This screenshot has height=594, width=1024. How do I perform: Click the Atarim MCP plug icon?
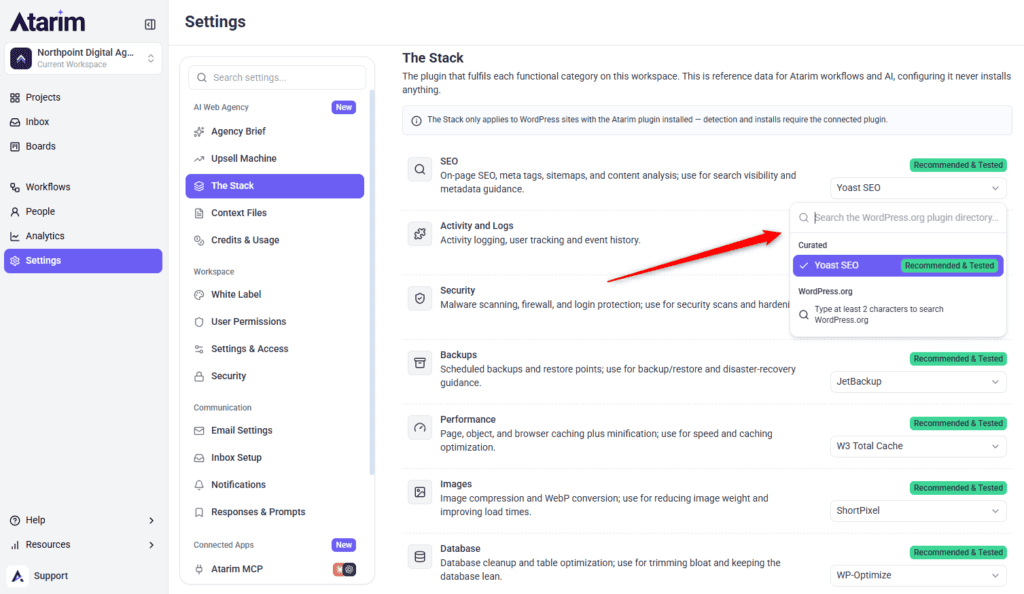click(199, 569)
